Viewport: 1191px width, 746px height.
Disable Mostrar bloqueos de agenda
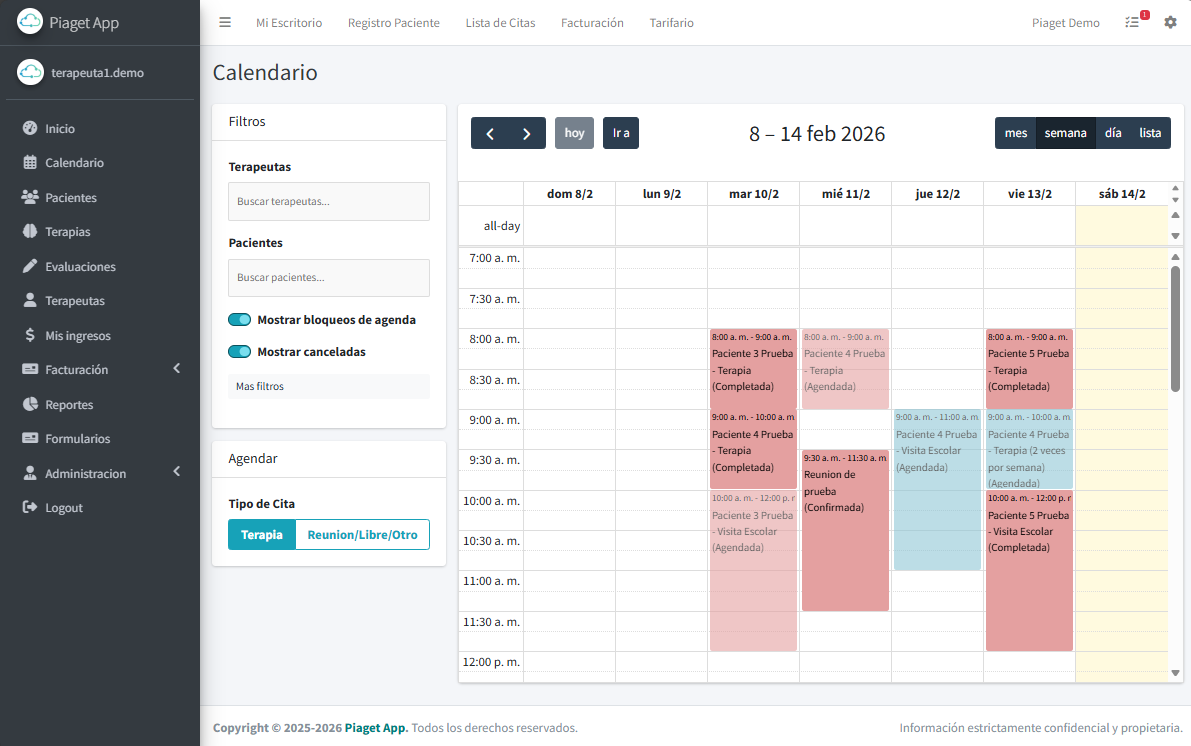(x=240, y=319)
